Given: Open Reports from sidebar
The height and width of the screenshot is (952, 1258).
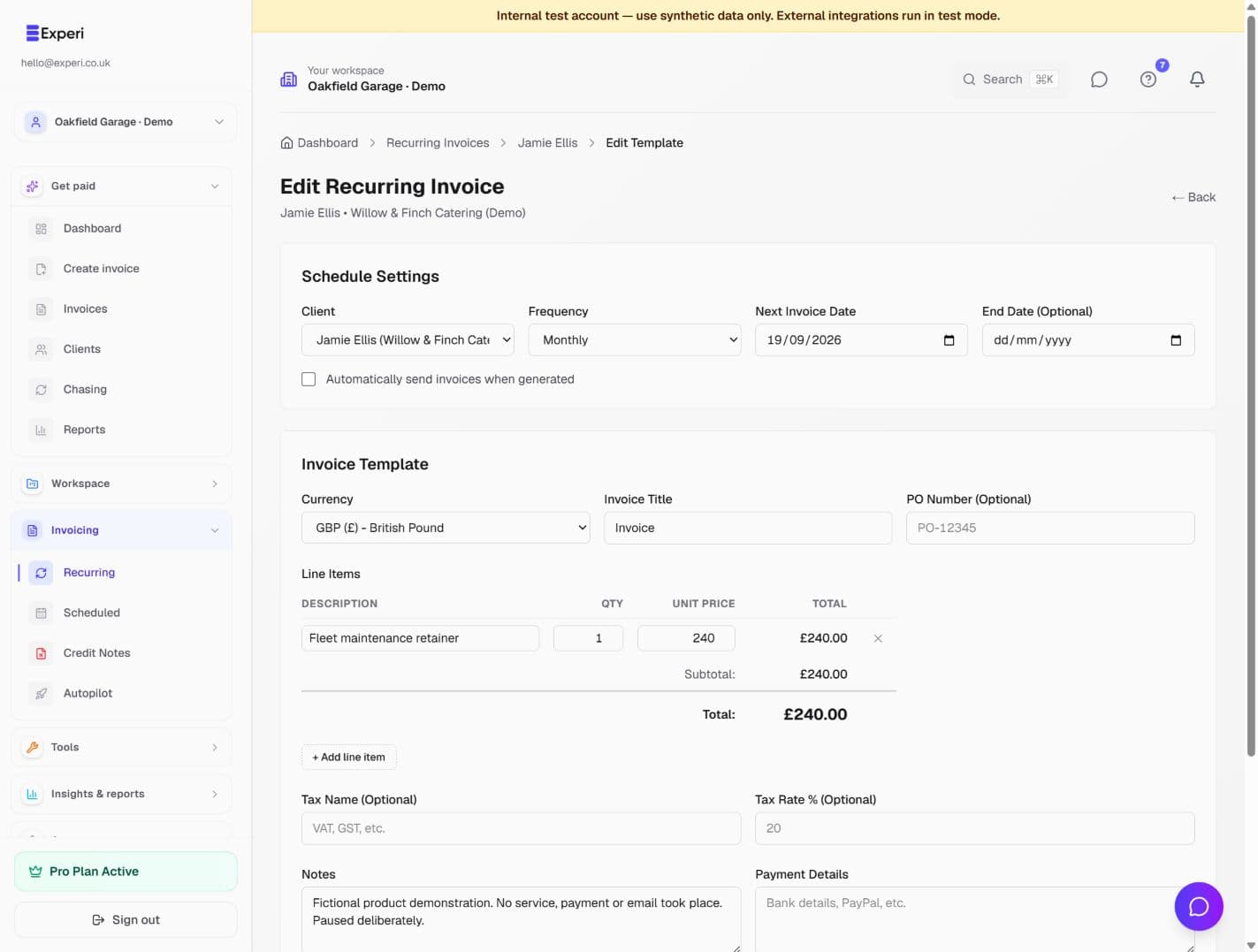Looking at the screenshot, I should 121,430.
